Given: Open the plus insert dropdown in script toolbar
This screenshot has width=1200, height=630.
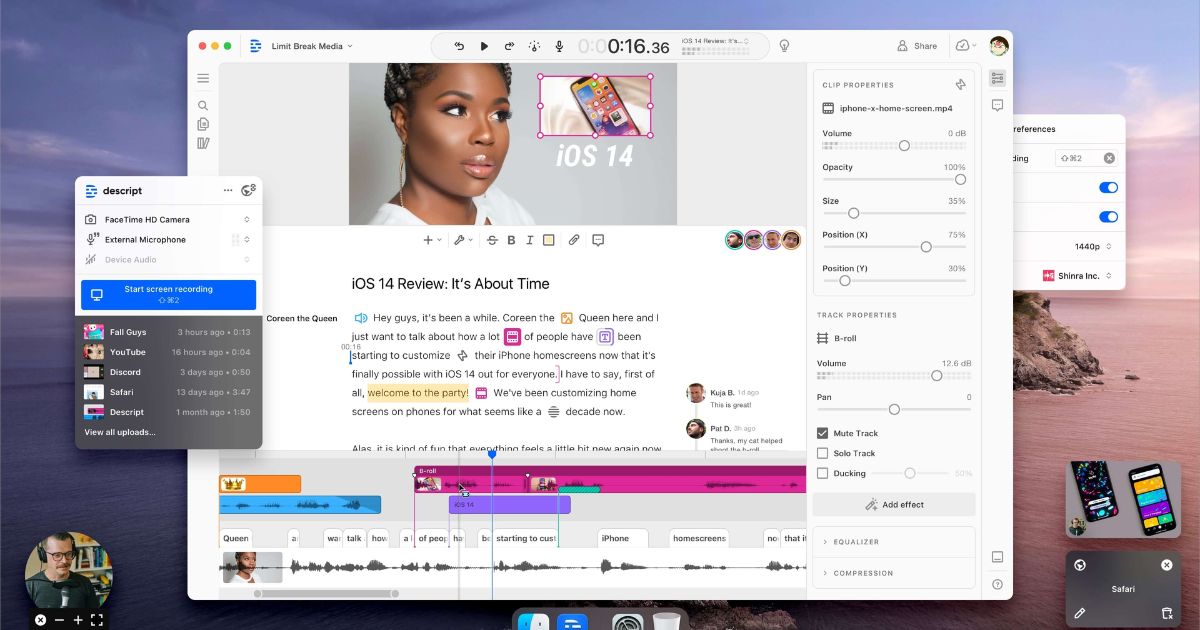Looking at the screenshot, I should pyautogui.click(x=432, y=240).
